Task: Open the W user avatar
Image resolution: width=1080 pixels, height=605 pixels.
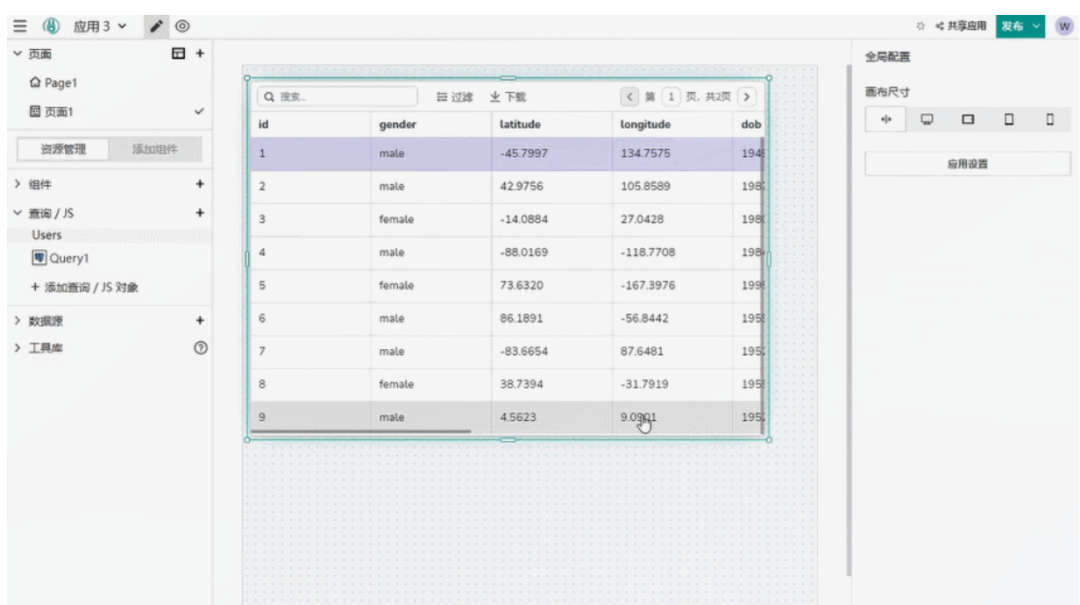Action: (x=1064, y=26)
